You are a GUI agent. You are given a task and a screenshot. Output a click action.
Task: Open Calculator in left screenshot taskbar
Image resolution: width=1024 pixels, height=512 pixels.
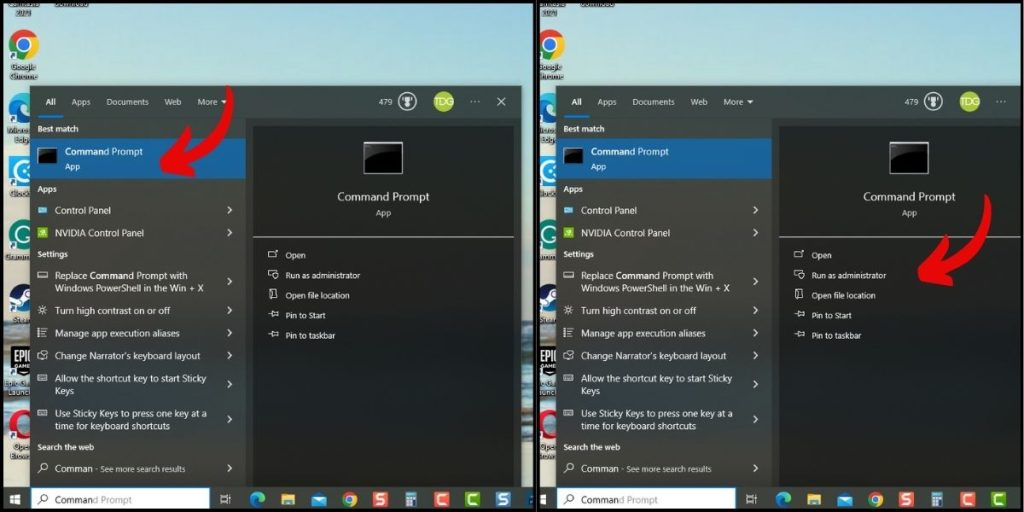(x=411, y=500)
